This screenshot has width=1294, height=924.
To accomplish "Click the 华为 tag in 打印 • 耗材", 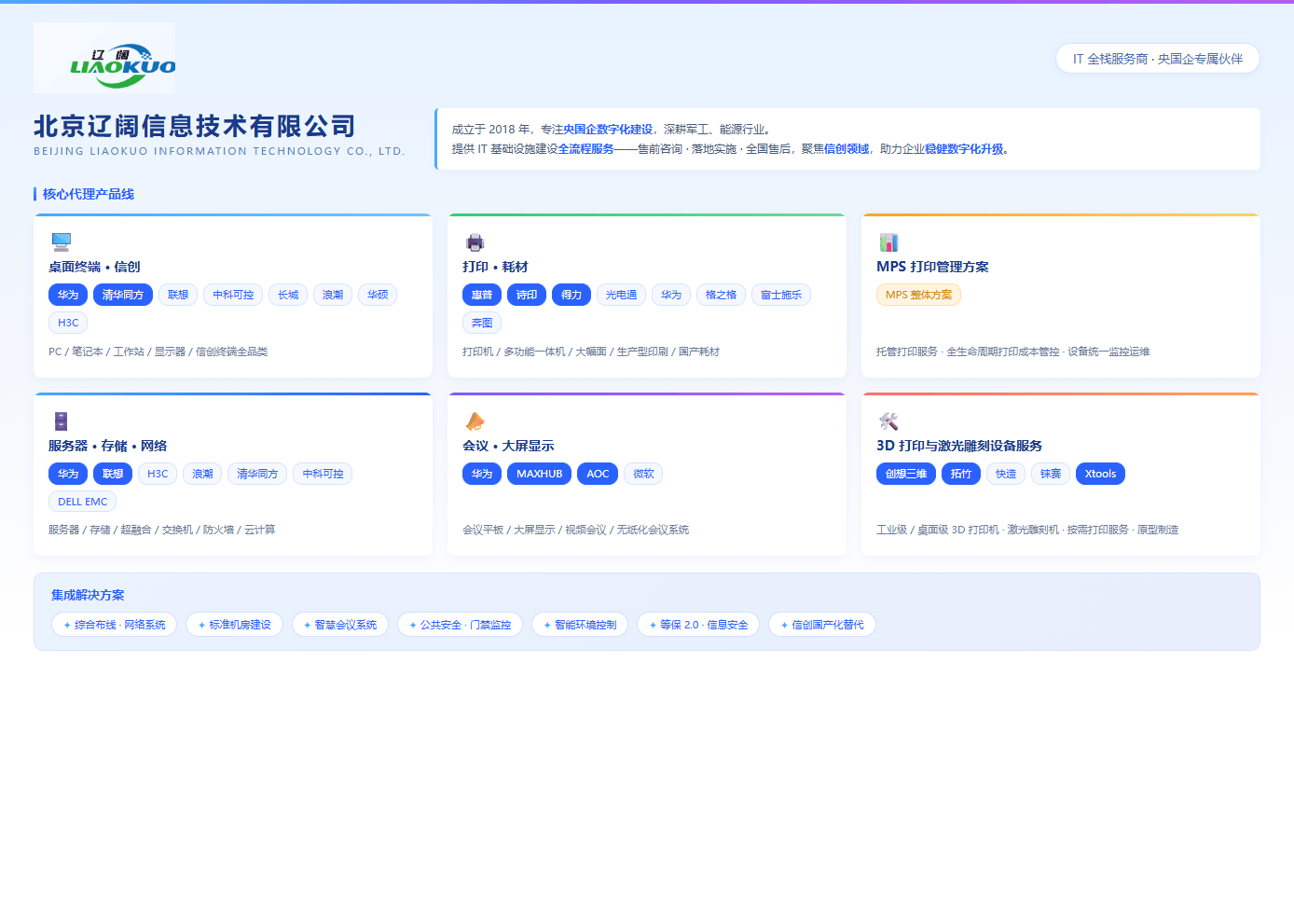I will 671,295.
